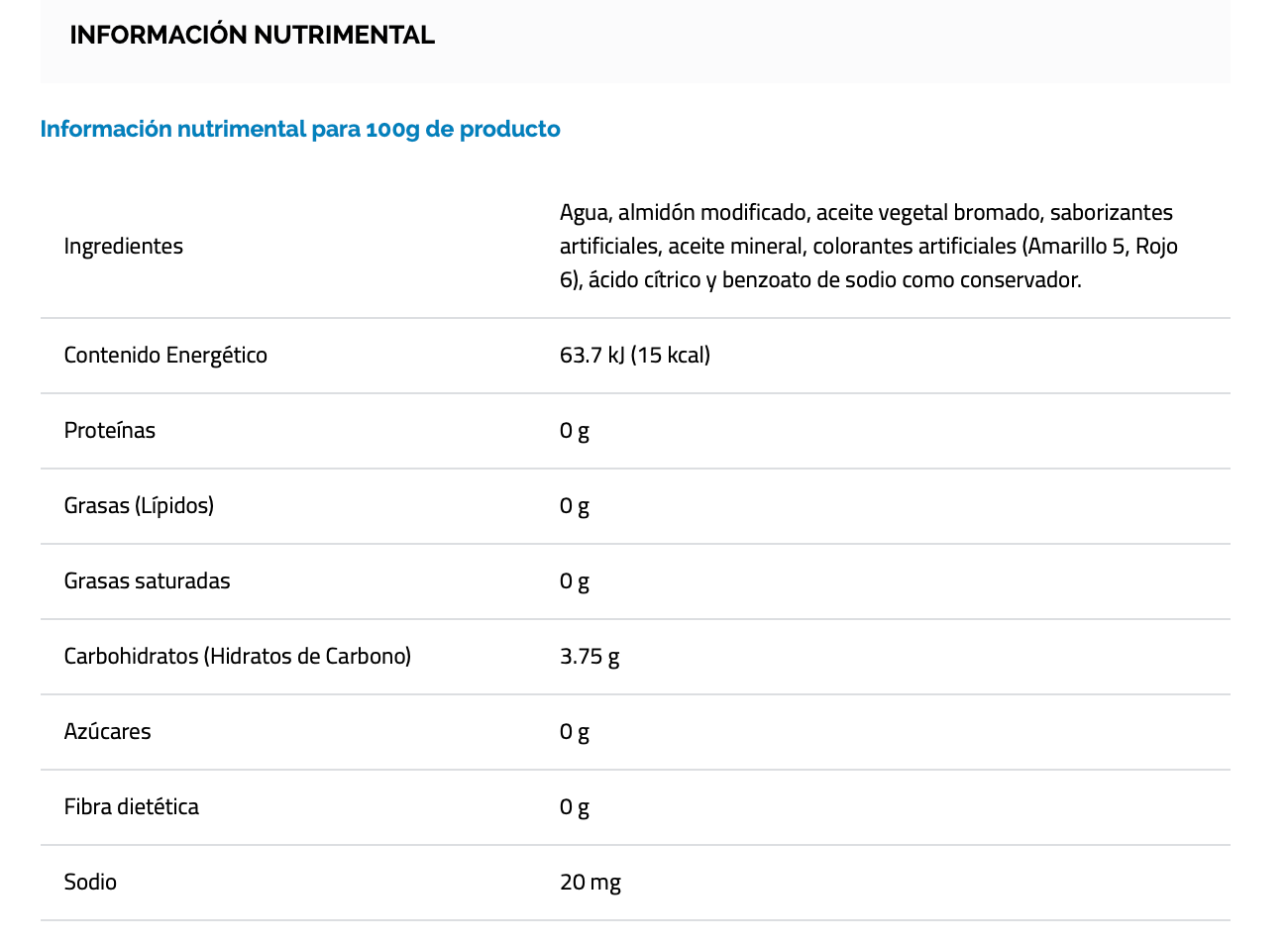Select the Azúcares row label
Screen dimensions: 1288x945
pos(108,731)
